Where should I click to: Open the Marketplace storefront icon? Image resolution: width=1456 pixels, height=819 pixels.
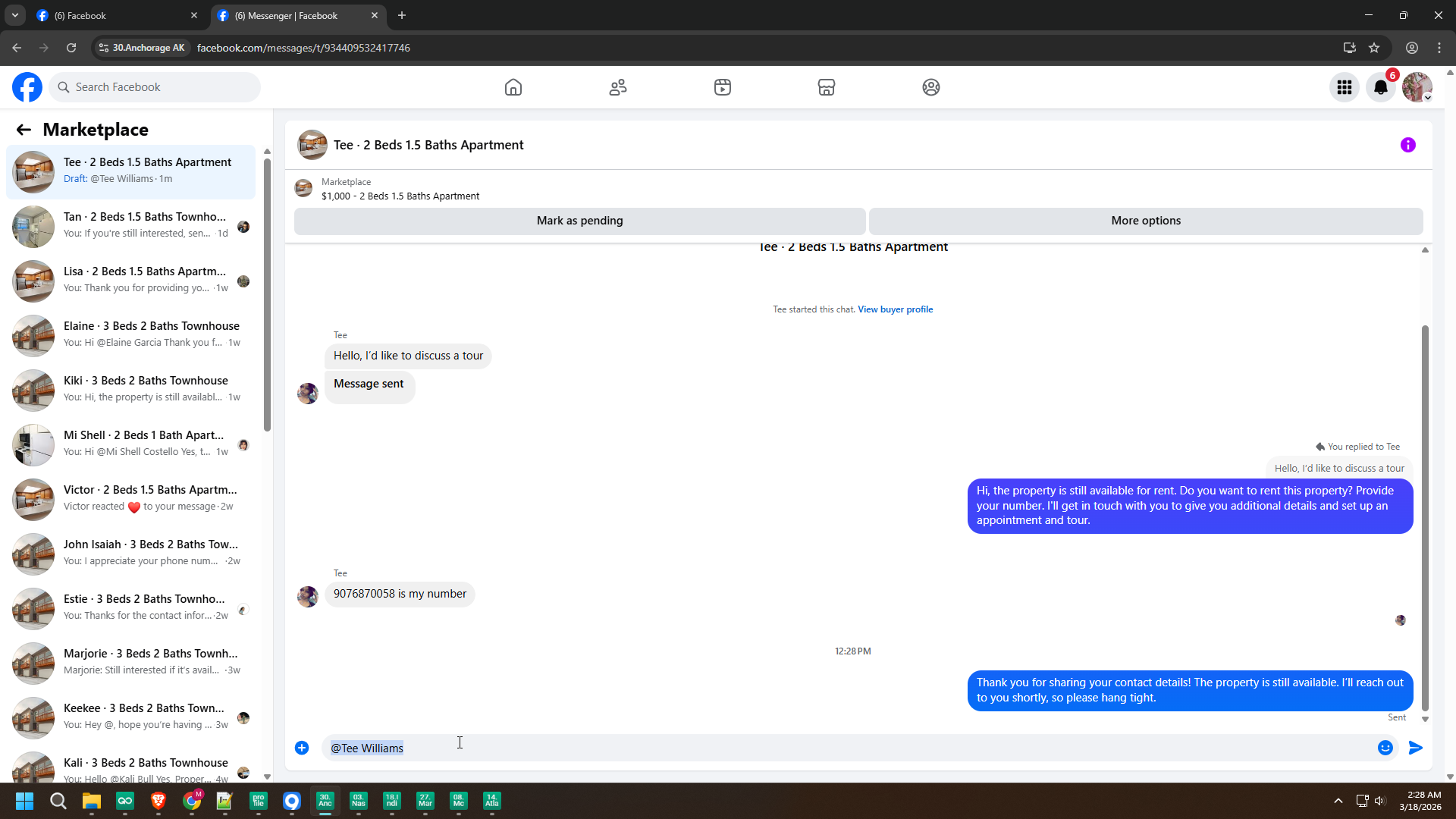tap(827, 87)
